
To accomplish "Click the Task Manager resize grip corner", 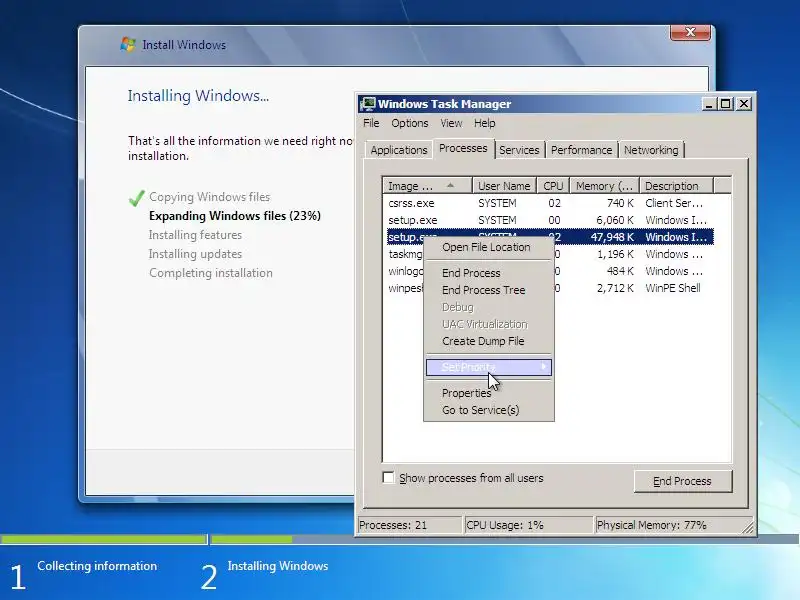I will 747,528.
